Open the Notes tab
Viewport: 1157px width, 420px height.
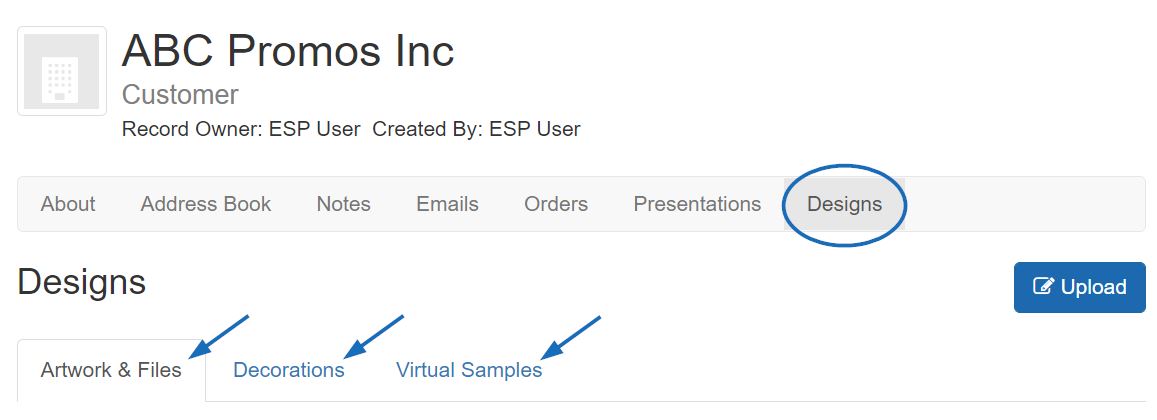coord(343,204)
